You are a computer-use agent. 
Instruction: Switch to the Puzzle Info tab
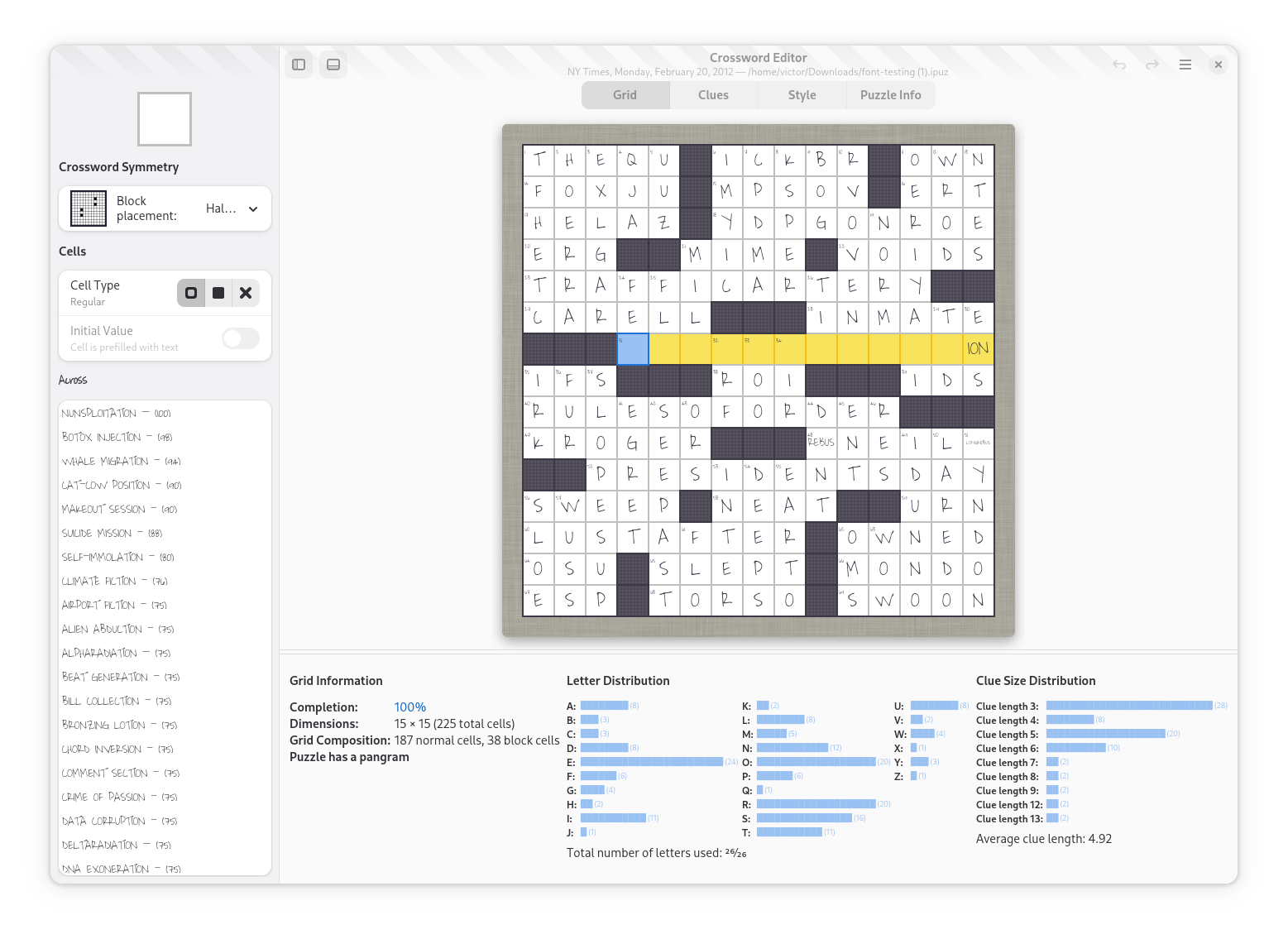(891, 95)
